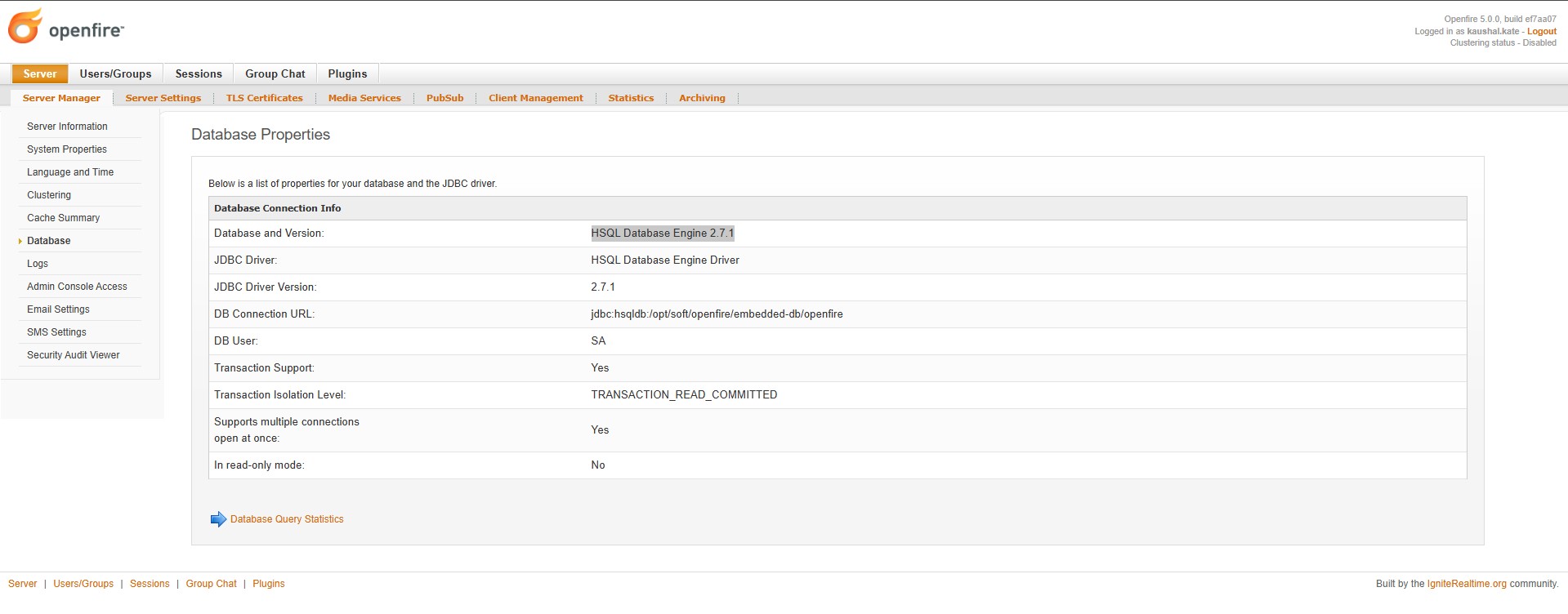The image size is (1568, 614).
Task: Open Admin Console Access page
Action: point(77,287)
